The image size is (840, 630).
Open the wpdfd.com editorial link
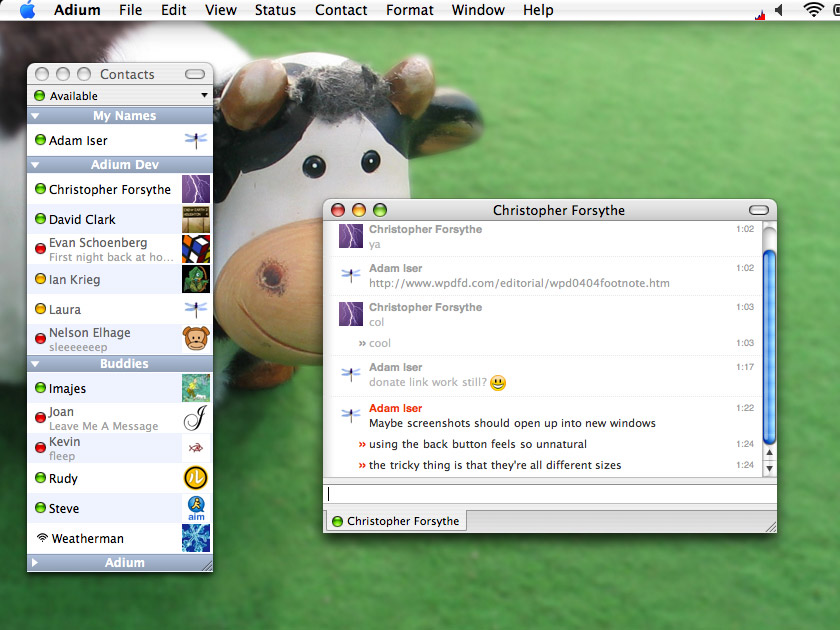coord(519,283)
